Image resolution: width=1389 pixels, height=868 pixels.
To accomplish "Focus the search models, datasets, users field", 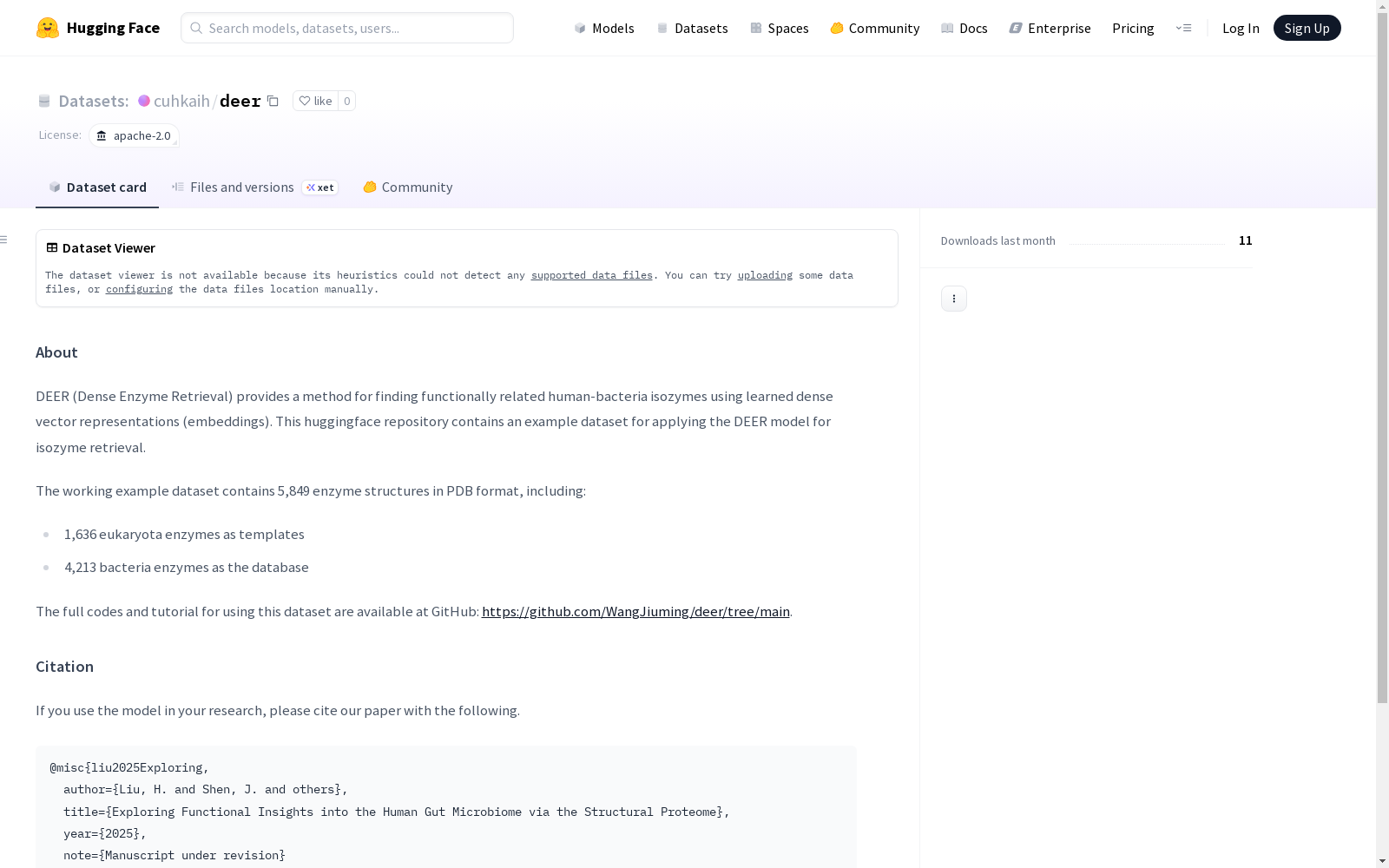I will point(347,28).
